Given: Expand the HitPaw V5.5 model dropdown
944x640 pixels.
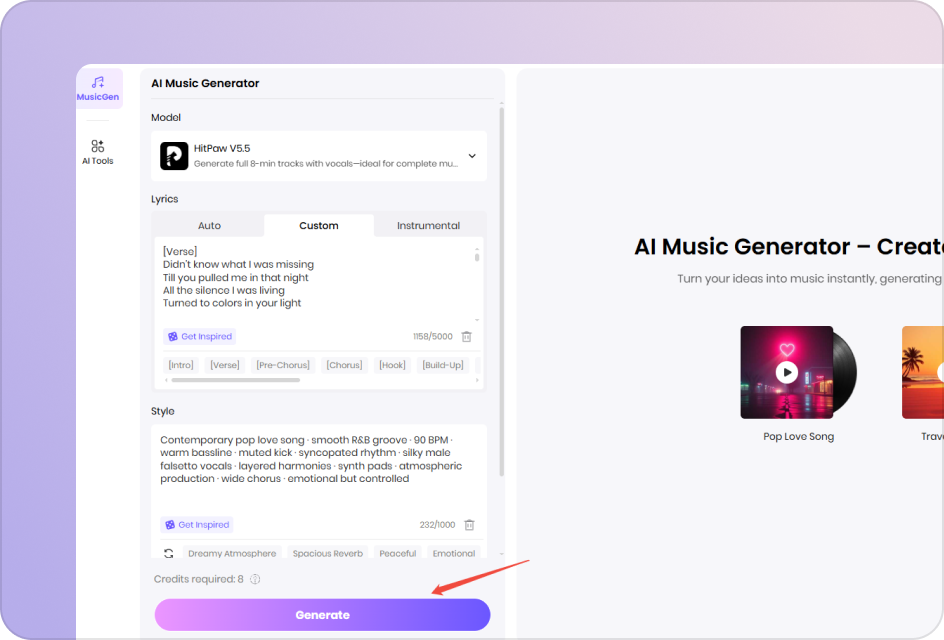Looking at the screenshot, I should click(471, 156).
